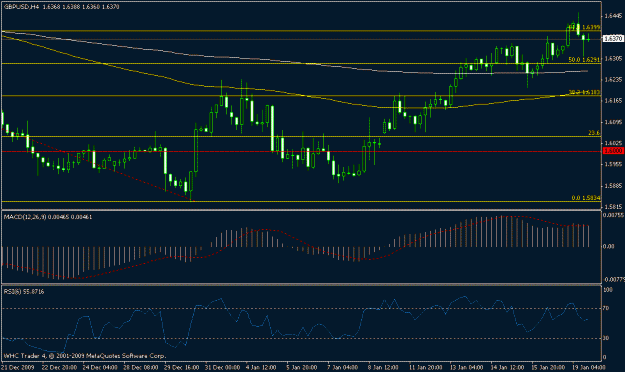Viewport: 625px width, 372px height.
Task: Click the 1.5955 price axis label
Action: point(613,164)
